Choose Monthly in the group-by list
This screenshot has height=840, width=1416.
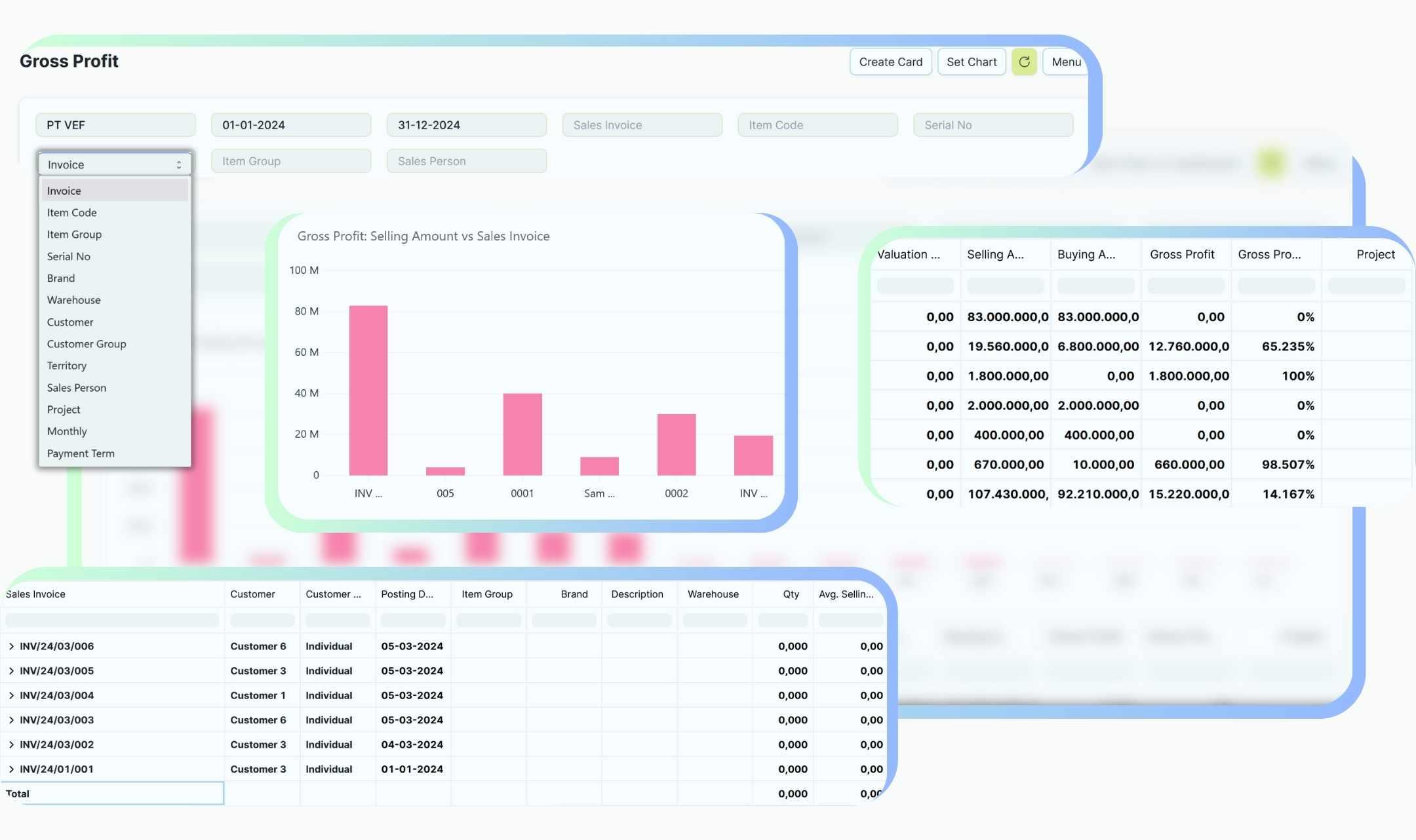[67, 431]
